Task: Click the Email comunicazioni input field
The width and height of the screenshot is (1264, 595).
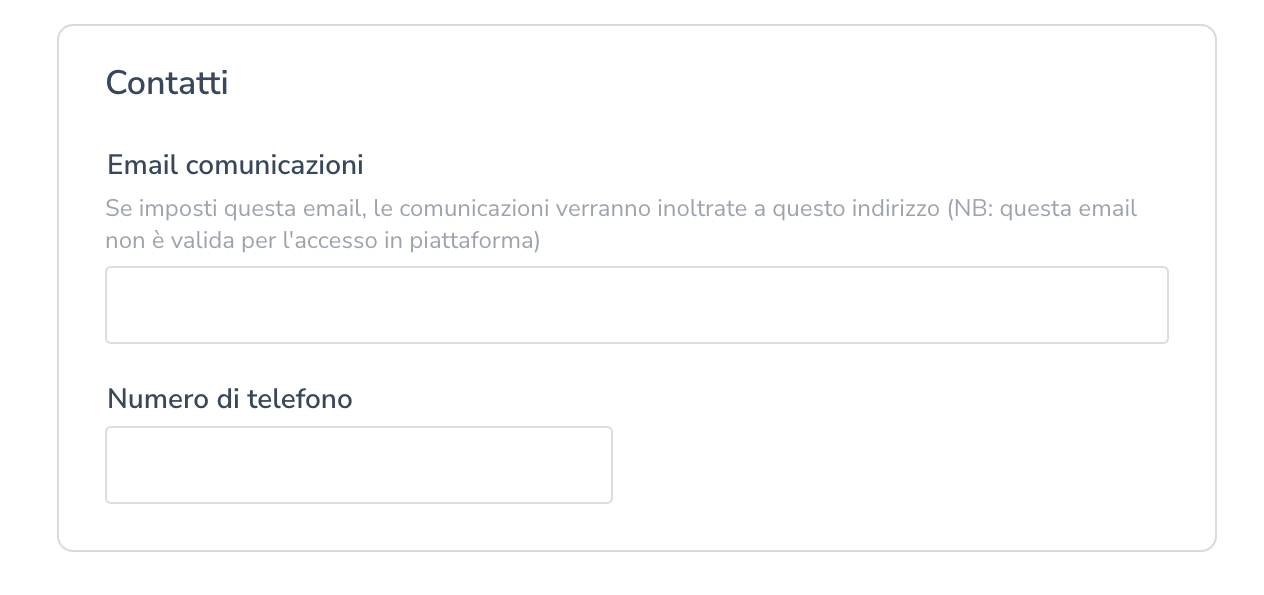Action: pyautogui.click(x=636, y=305)
